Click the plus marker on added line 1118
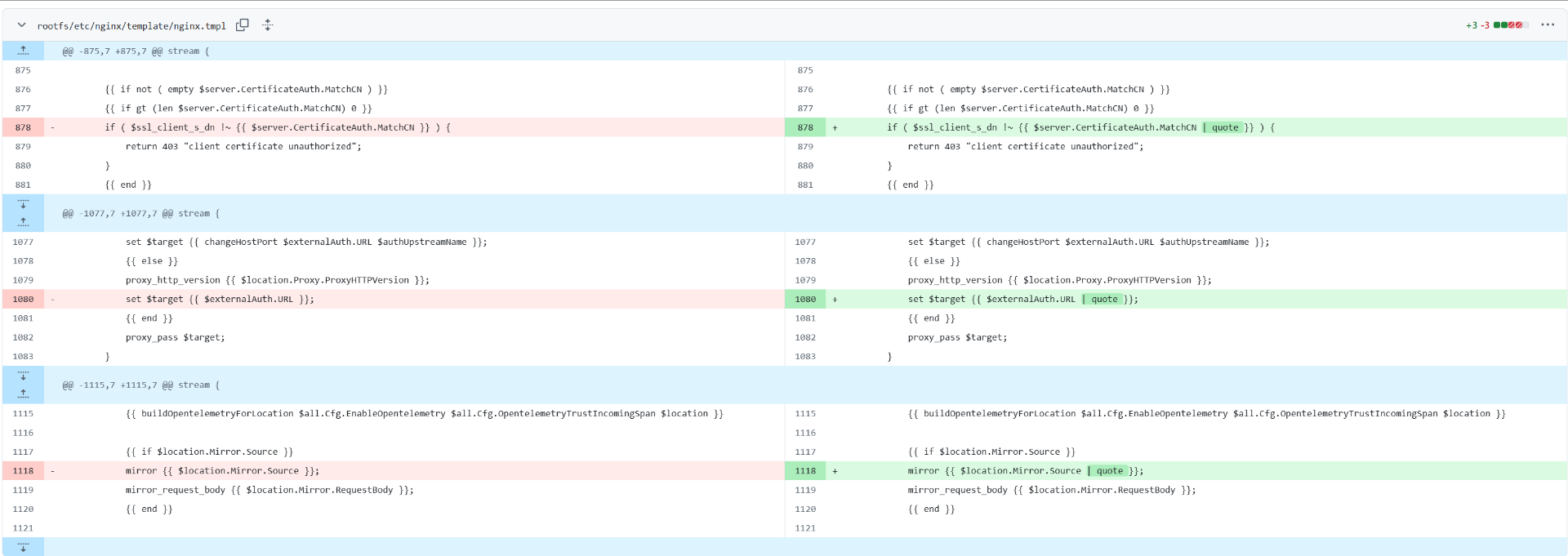 (835, 471)
